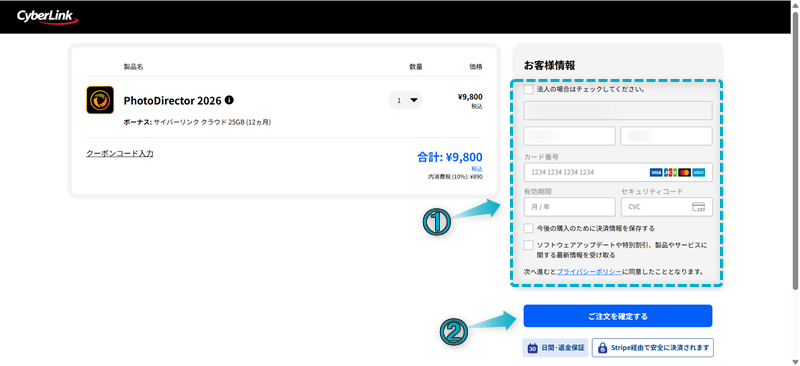Click the 日間・返金保証 badge

(556, 348)
